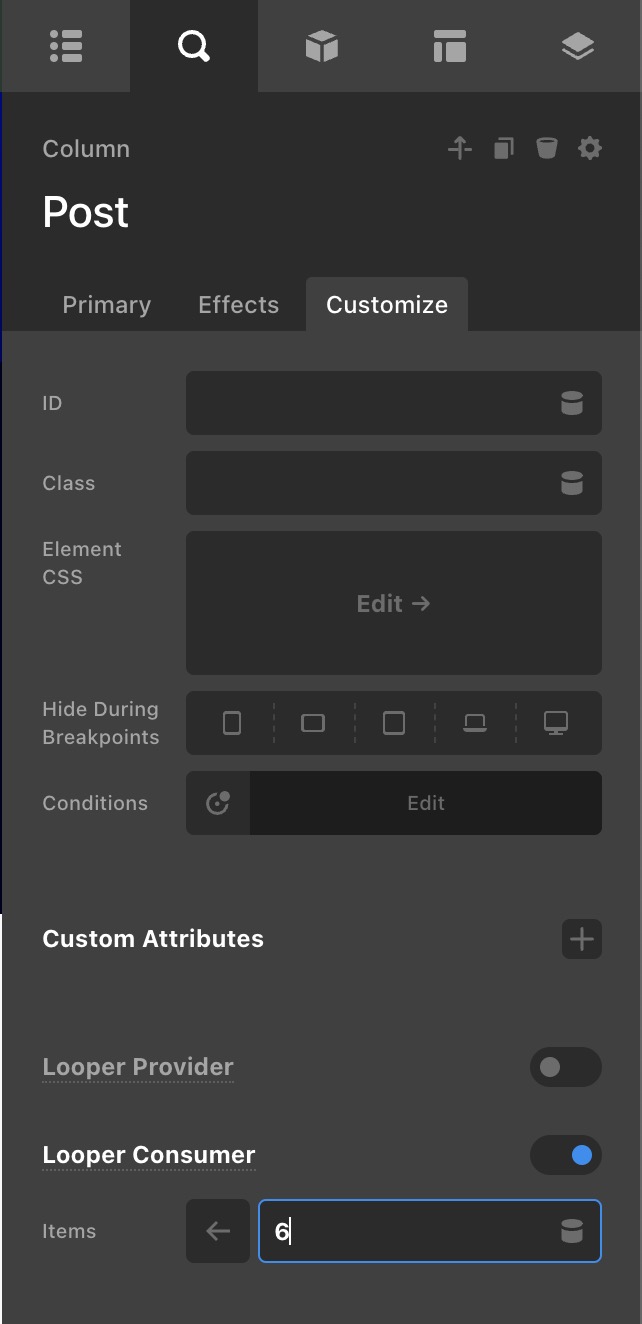Open the stacked Layers icon
The height and width of the screenshot is (1324, 642).
click(x=578, y=46)
